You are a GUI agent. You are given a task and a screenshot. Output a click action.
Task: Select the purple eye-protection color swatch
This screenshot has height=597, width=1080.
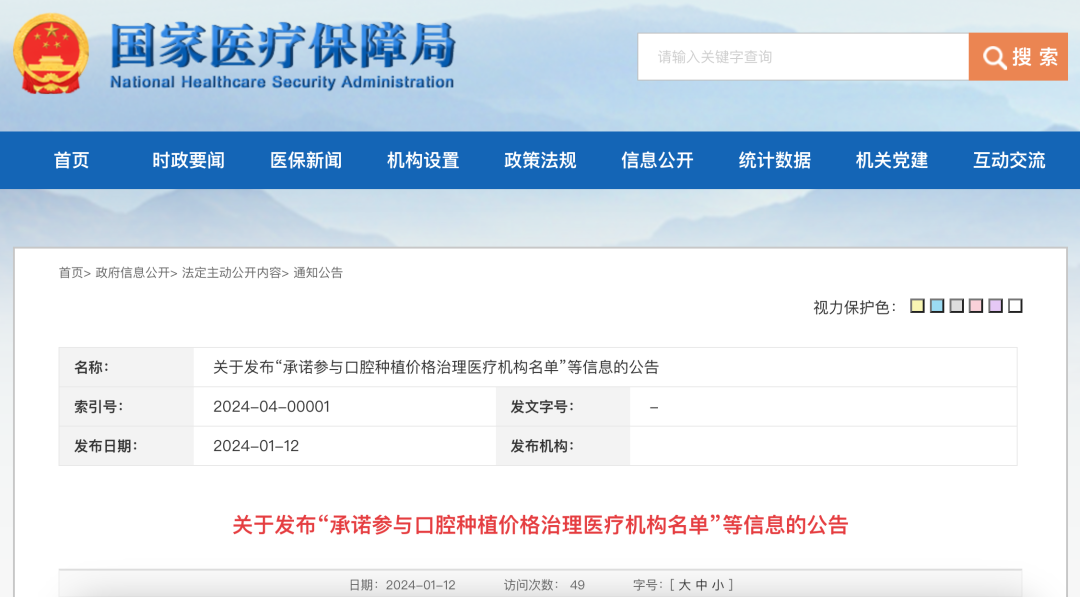pyautogui.click(x=995, y=306)
